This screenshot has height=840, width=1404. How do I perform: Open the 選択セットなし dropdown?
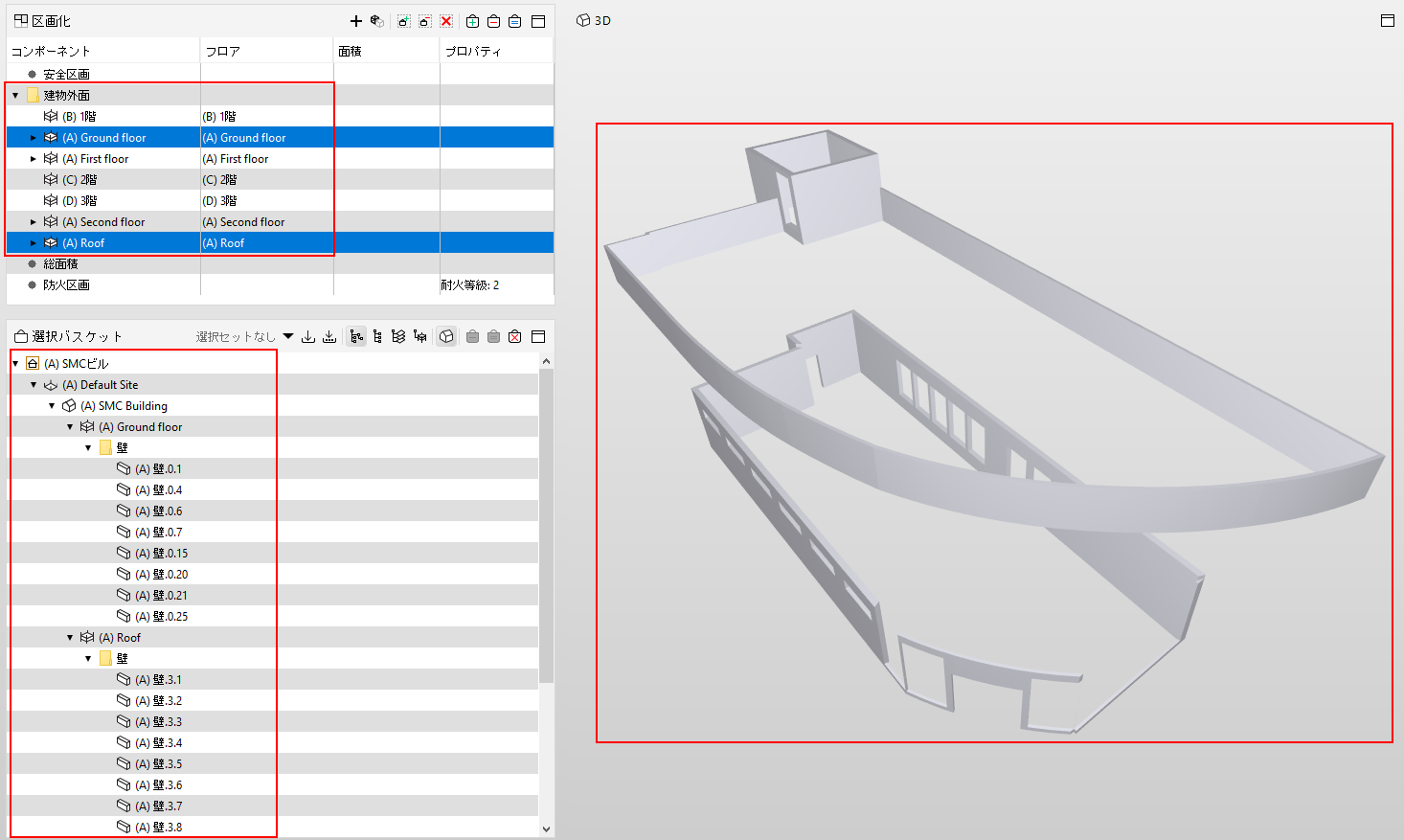(x=288, y=336)
